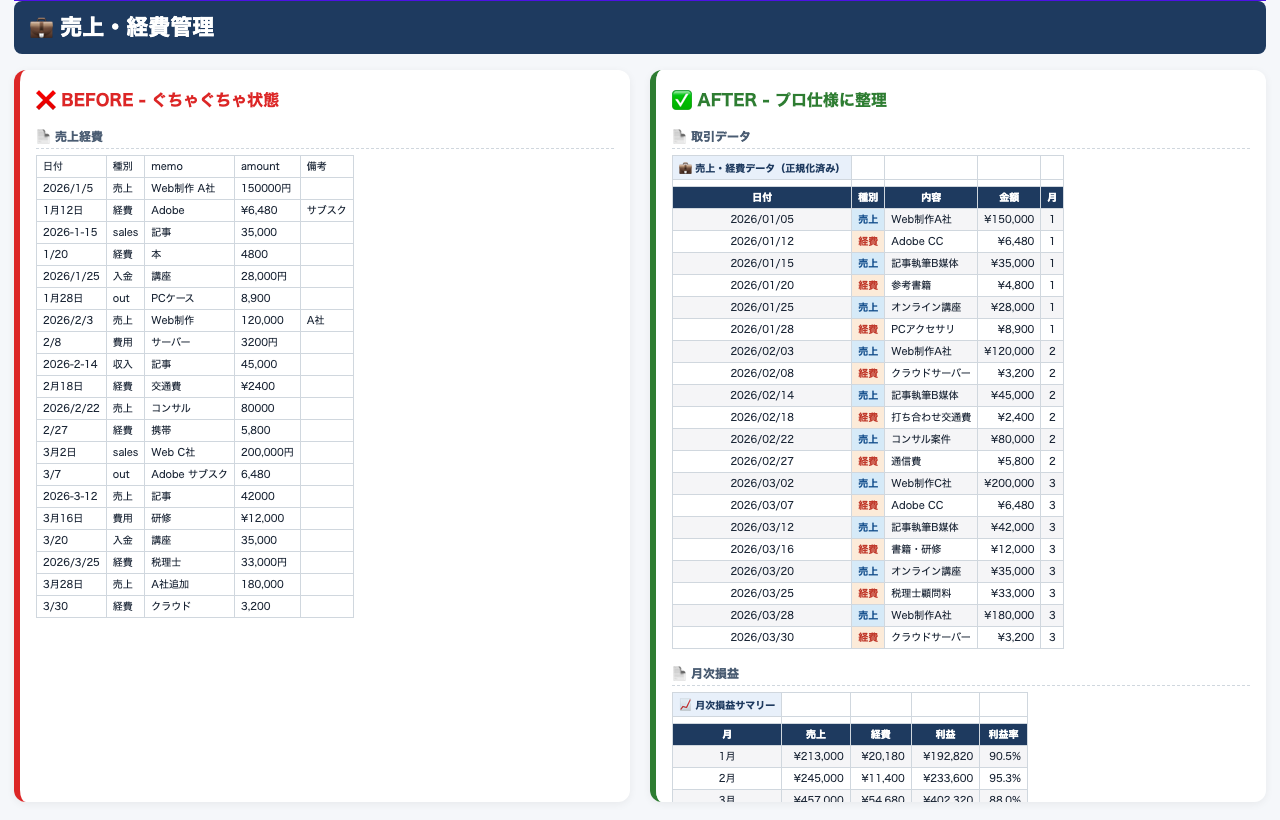
Task: Click the chart icon in the 月次損益サマリー cell
Action: pos(685,705)
